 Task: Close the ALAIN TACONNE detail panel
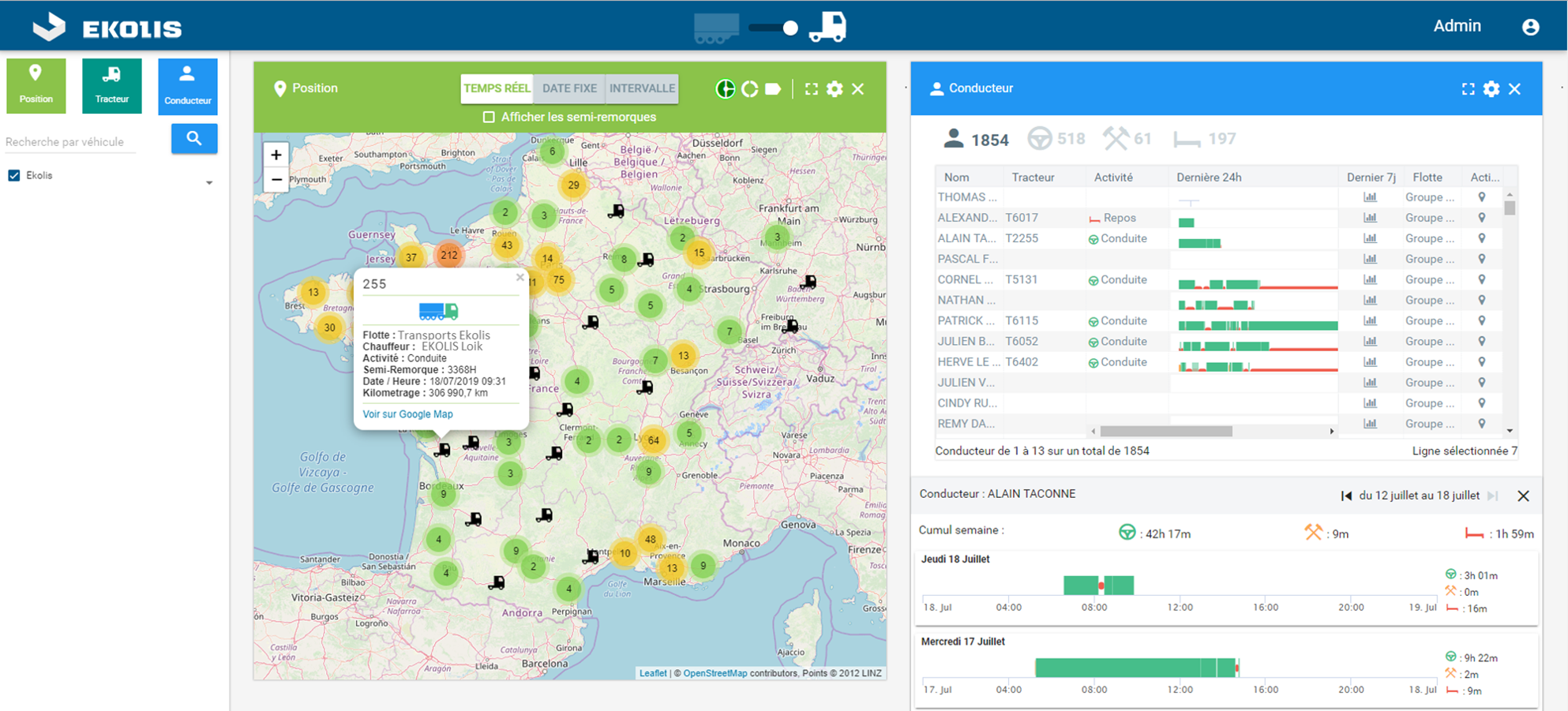pyautogui.click(x=1523, y=496)
